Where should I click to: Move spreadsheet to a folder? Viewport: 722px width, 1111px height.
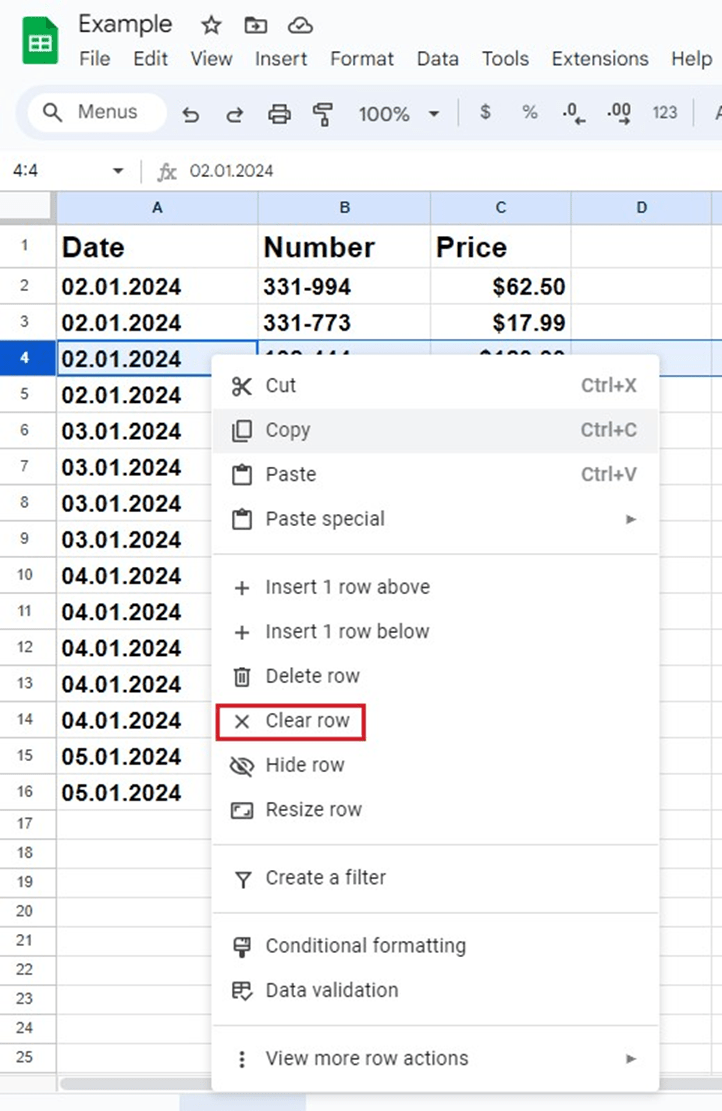tap(254, 24)
